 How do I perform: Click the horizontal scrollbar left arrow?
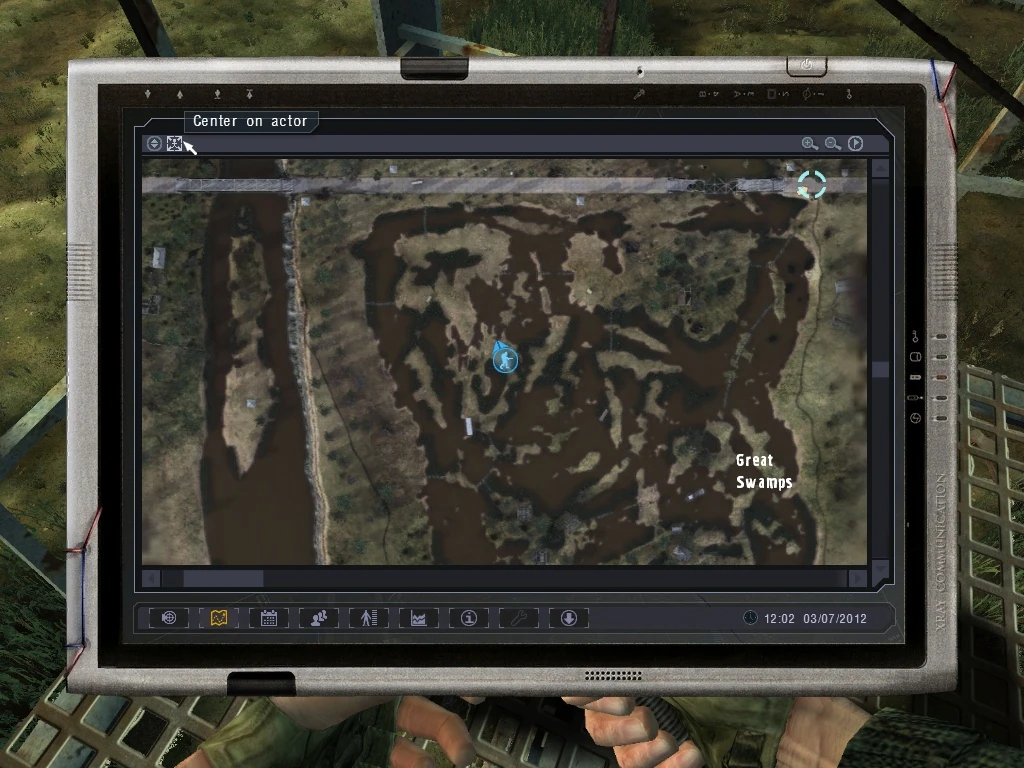point(151,579)
